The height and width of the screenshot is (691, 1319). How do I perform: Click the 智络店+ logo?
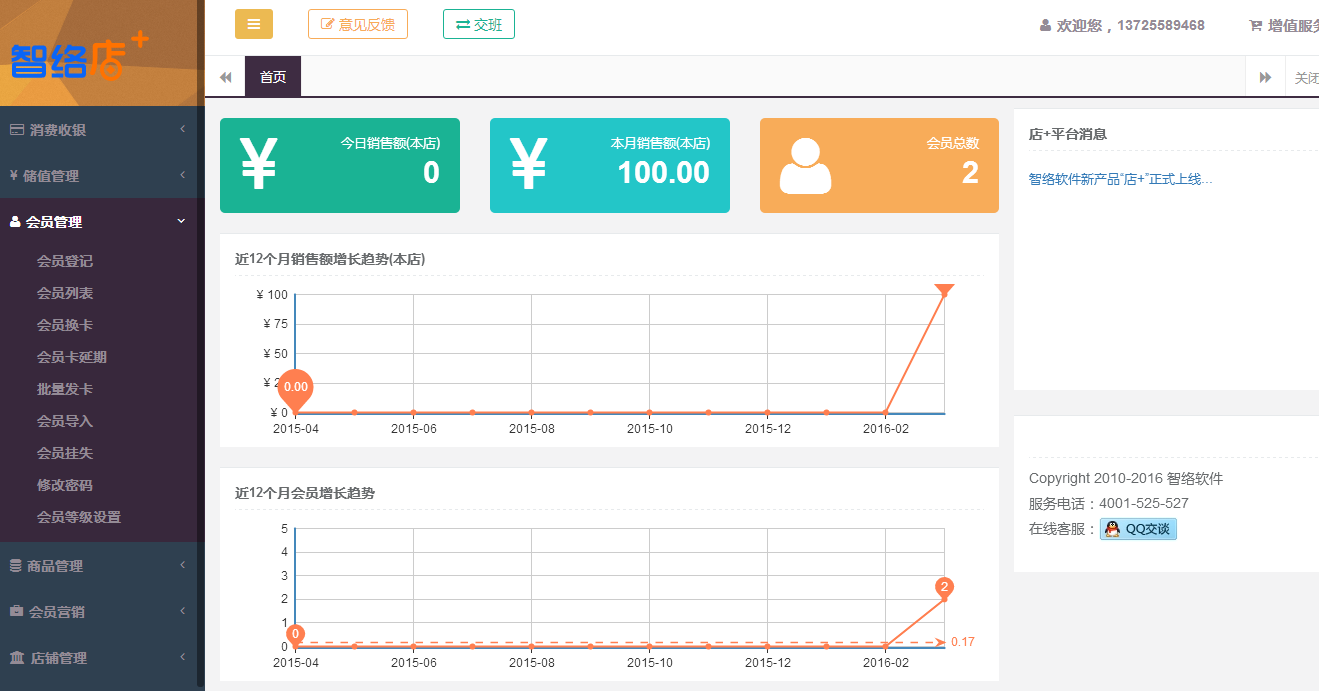coord(80,57)
